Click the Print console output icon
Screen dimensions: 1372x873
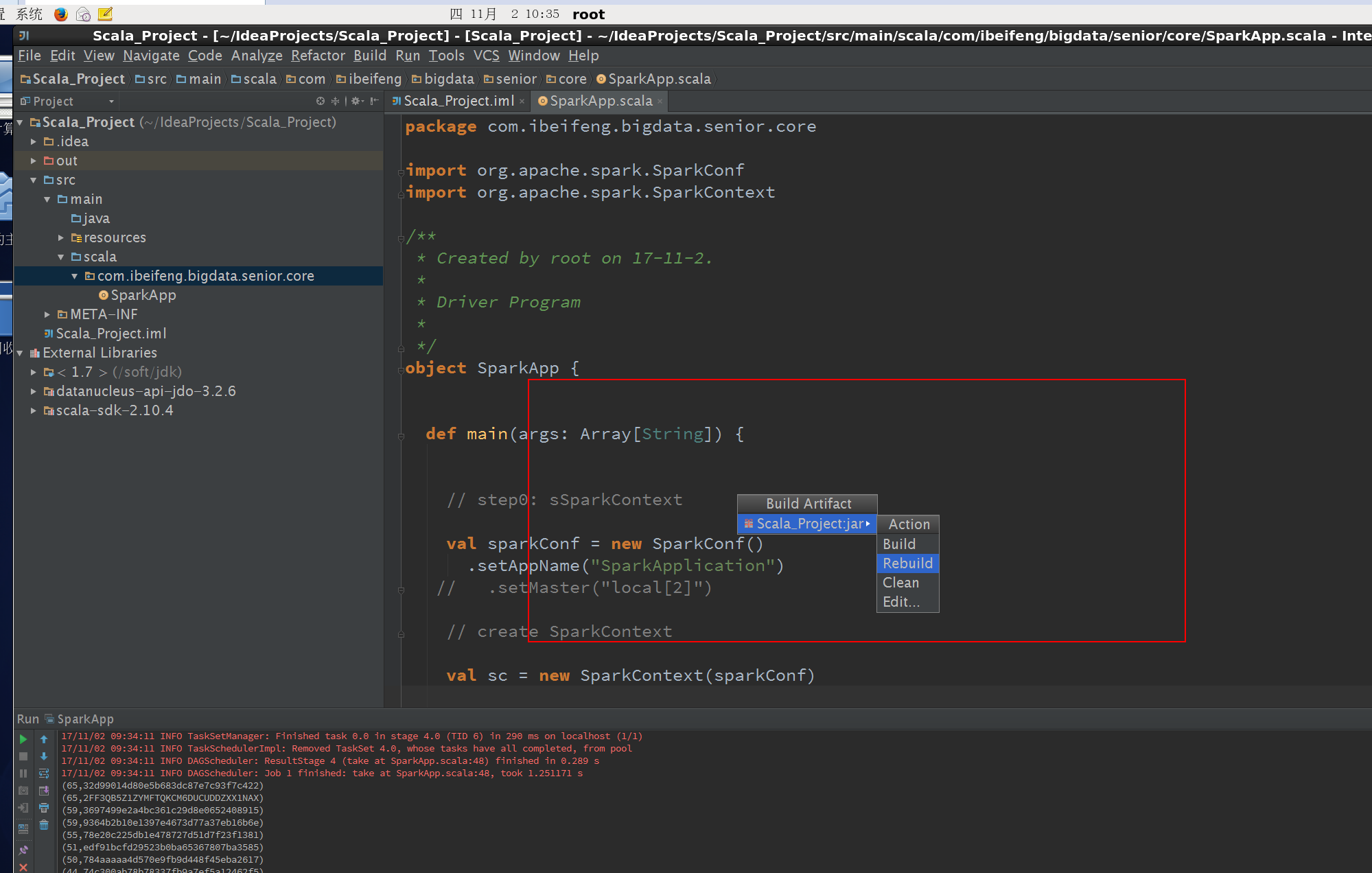44,808
